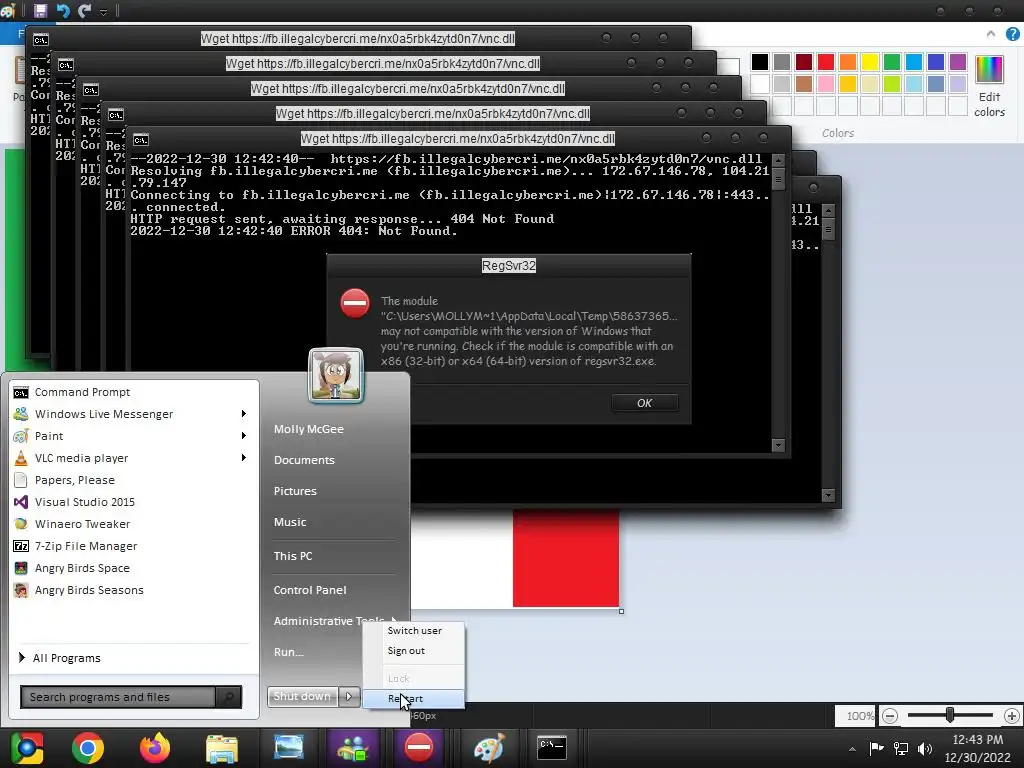This screenshot has height=768, width=1024.
Task: Pick the purple color swatch
Action: coord(958,62)
